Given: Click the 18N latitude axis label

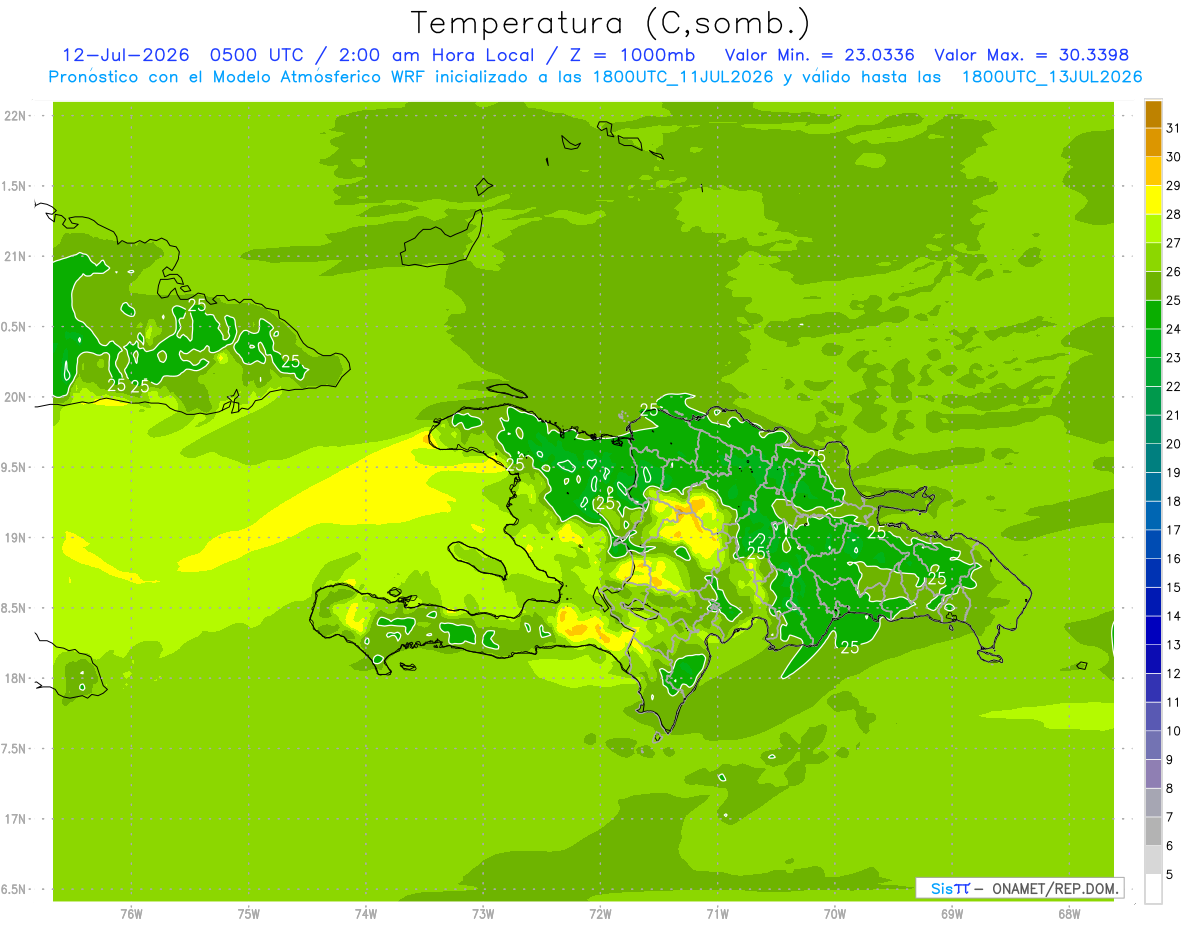Looking at the screenshot, I should click(16, 678).
